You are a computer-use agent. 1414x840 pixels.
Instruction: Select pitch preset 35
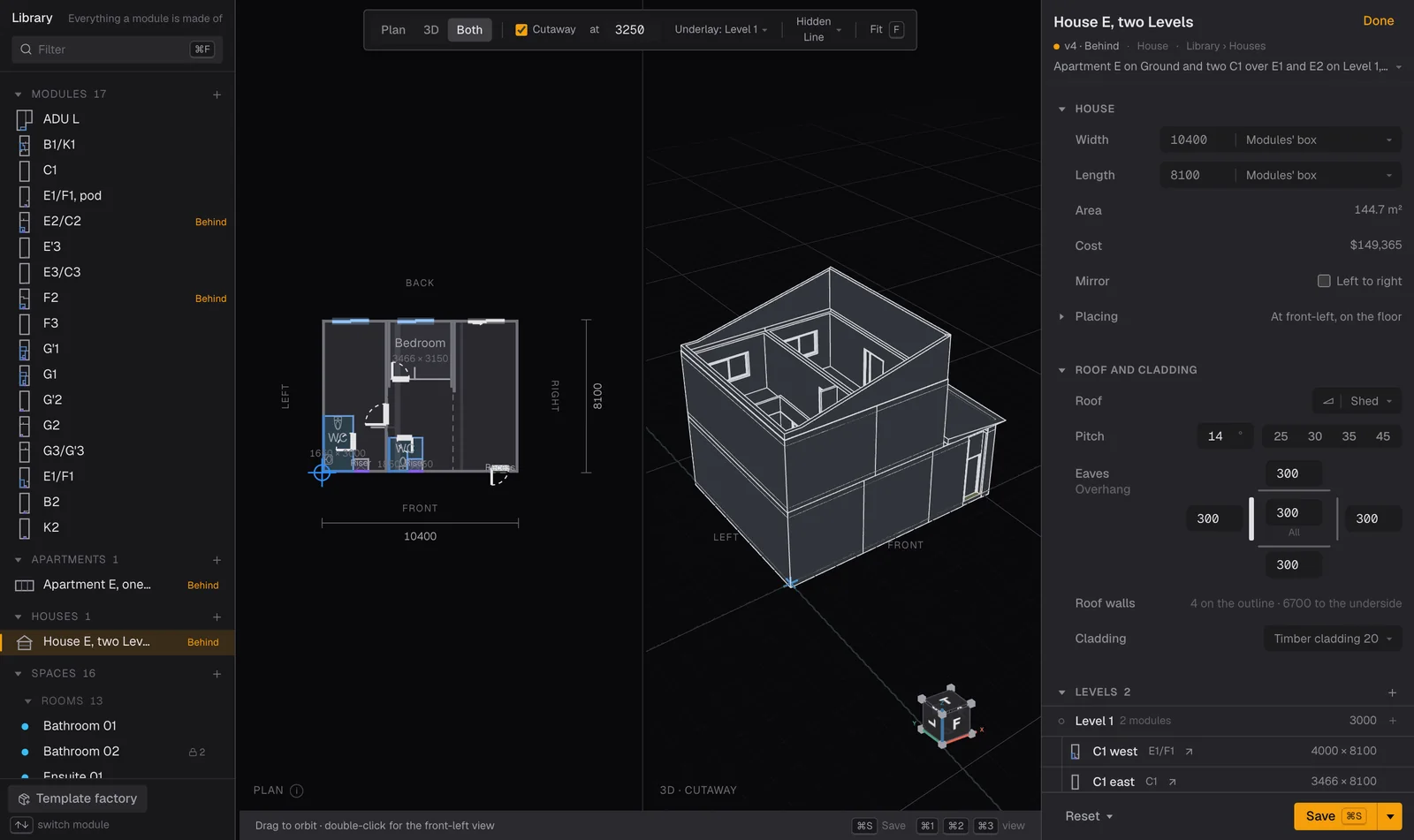tap(1349, 436)
